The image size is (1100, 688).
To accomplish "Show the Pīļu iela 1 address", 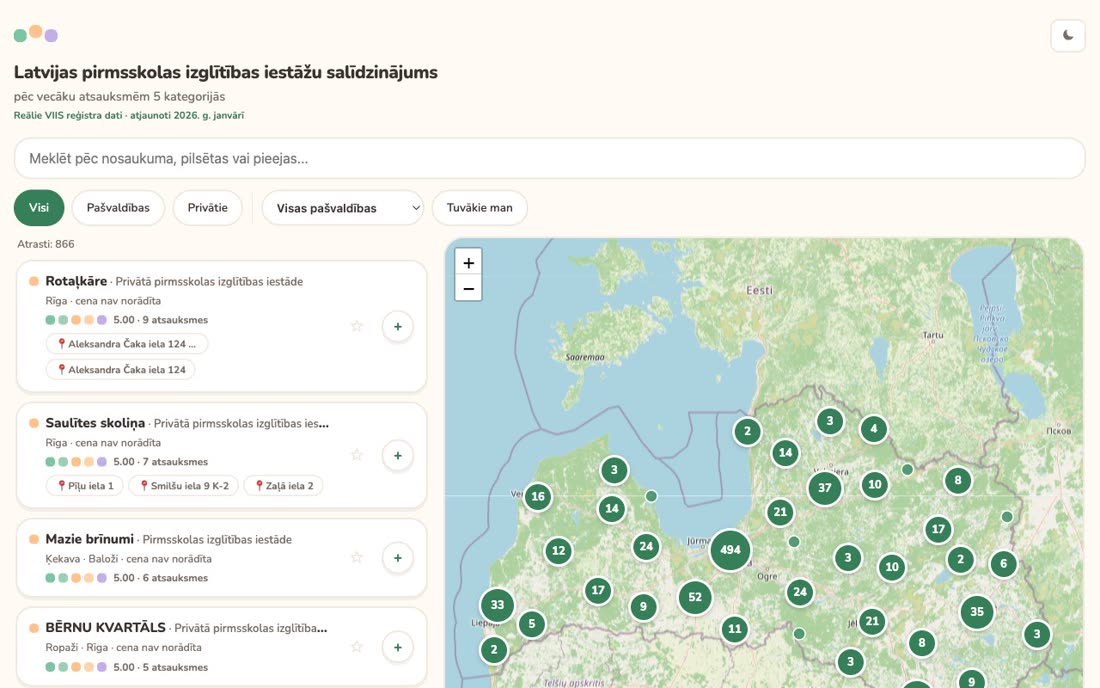I will [x=85, y=485].
